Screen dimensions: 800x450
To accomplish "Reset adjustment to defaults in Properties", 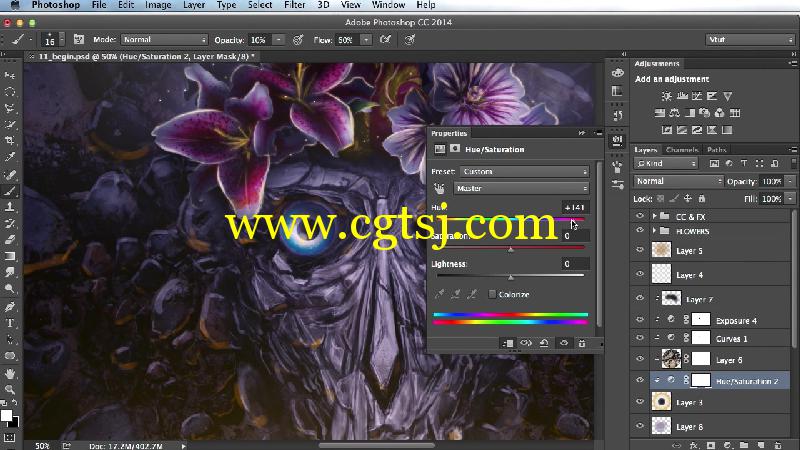I will [544, 343].
